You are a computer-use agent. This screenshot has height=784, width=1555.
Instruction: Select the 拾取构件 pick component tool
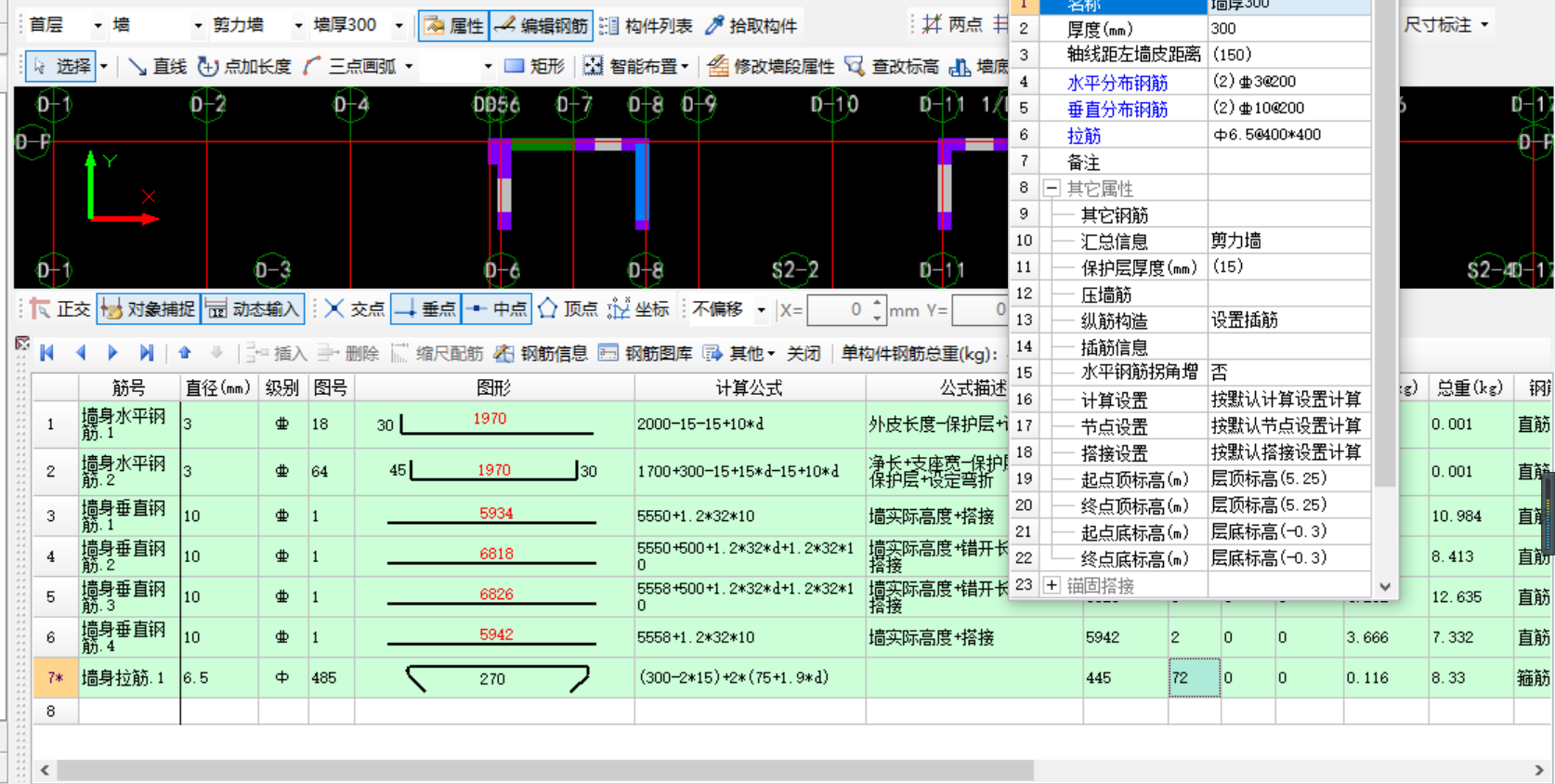pos(751,25)
